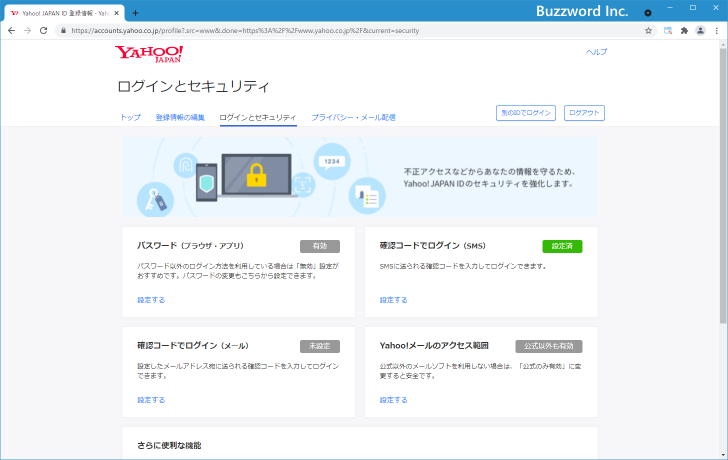Open the Chrome three-dot menu
Viewport: 728px width, 460px height.
click(x=716, y=31)
